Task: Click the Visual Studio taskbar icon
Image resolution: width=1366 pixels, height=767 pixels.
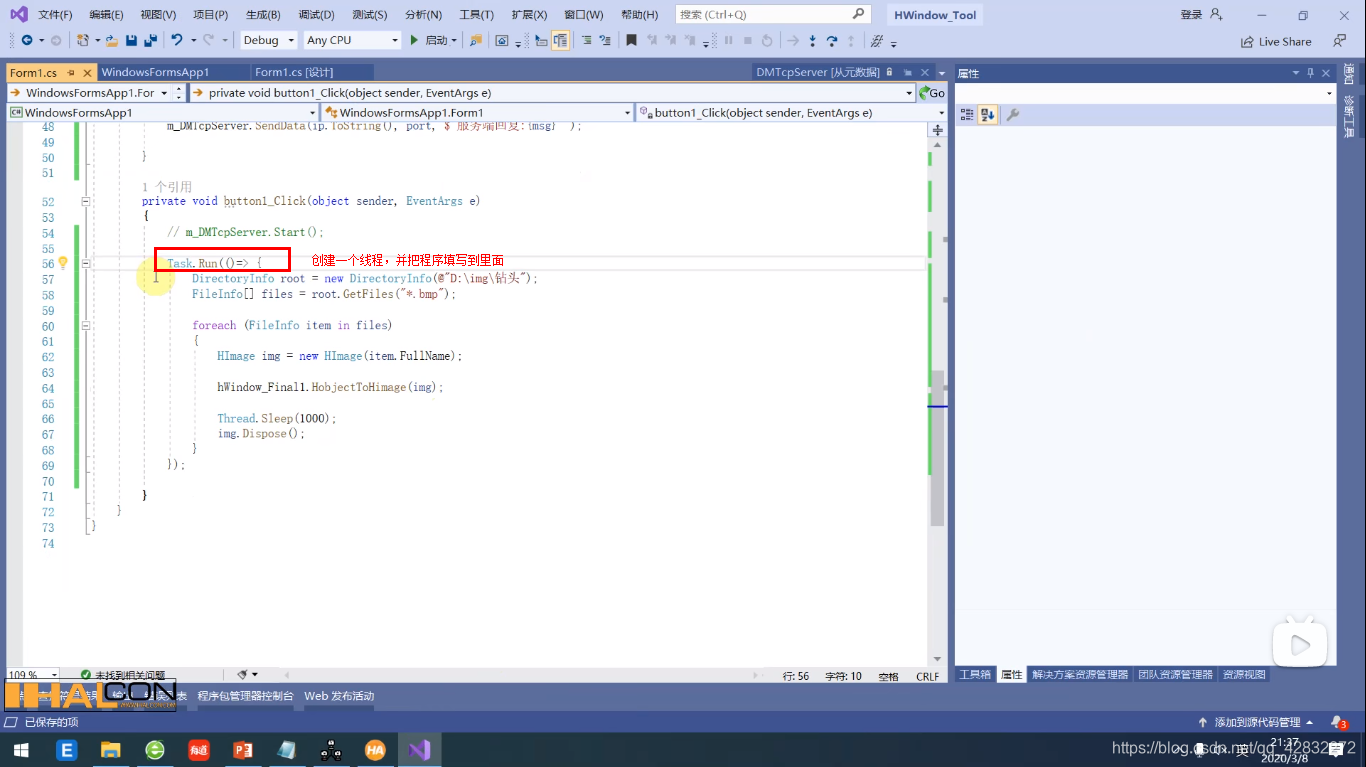Action: 420,749
